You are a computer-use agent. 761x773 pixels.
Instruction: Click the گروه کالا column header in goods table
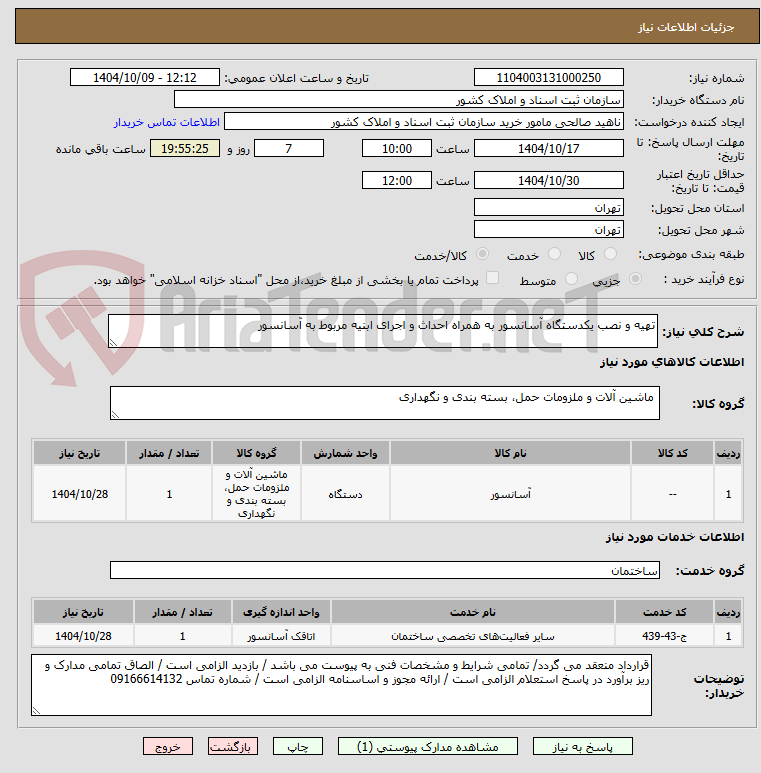256,453
